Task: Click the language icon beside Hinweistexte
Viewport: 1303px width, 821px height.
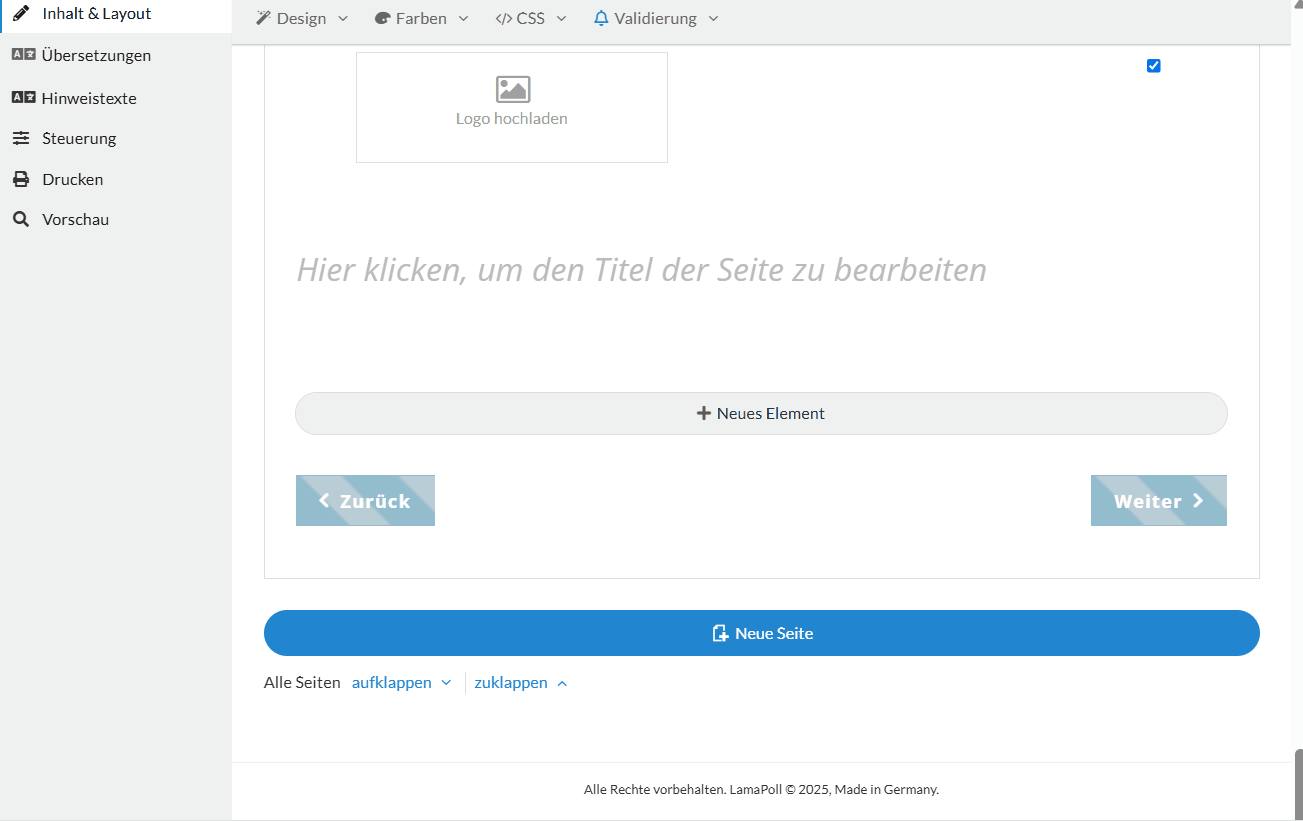Action: click(x=23, y=98)
